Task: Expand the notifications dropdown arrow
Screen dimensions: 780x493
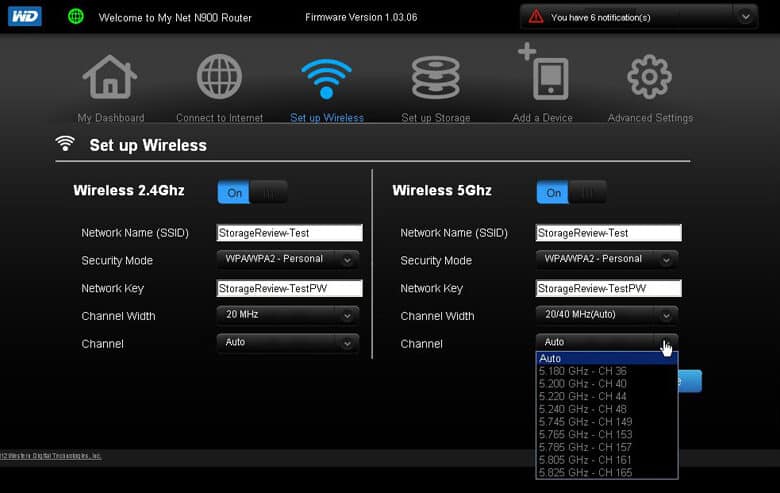Action: click(745, 17)
